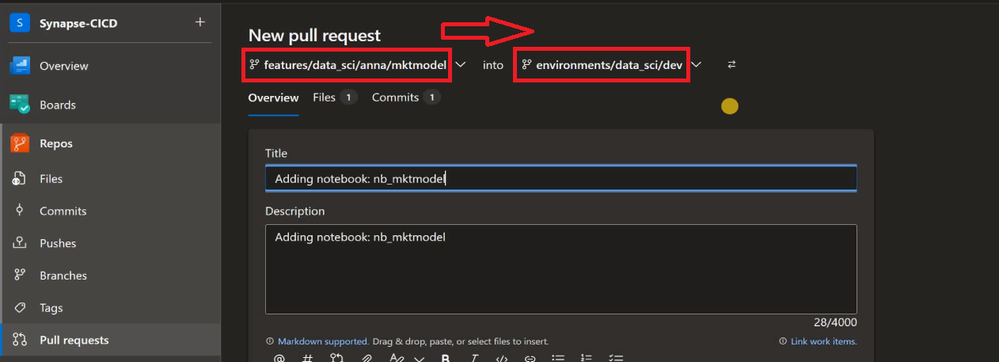Viewport: 999px width, 362px height.
Task: Open the text format dropdown chevron in editor toolbar
Action: [x=419, y=358]
